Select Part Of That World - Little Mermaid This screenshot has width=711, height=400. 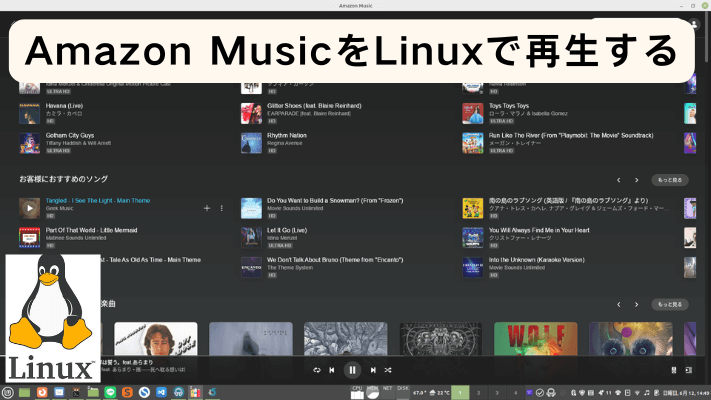(92, 230)
